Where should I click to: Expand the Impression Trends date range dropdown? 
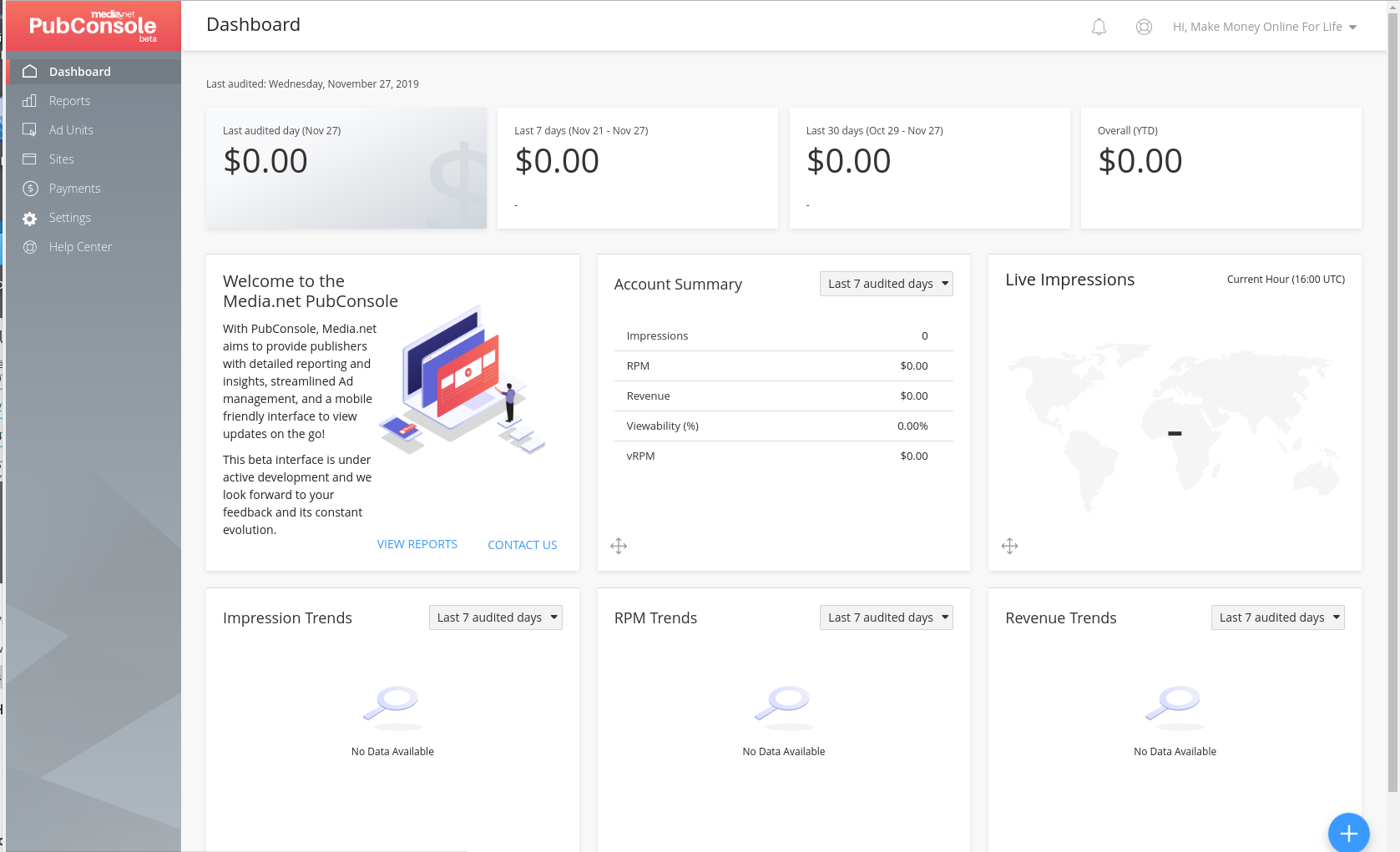pyautogui.click(x=495, y=618)
